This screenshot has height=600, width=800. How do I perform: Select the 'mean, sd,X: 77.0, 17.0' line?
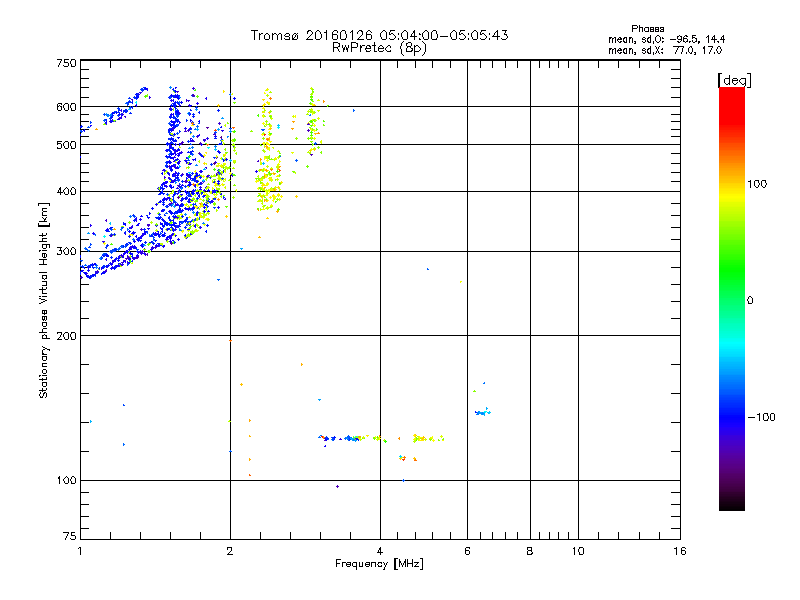665,50
